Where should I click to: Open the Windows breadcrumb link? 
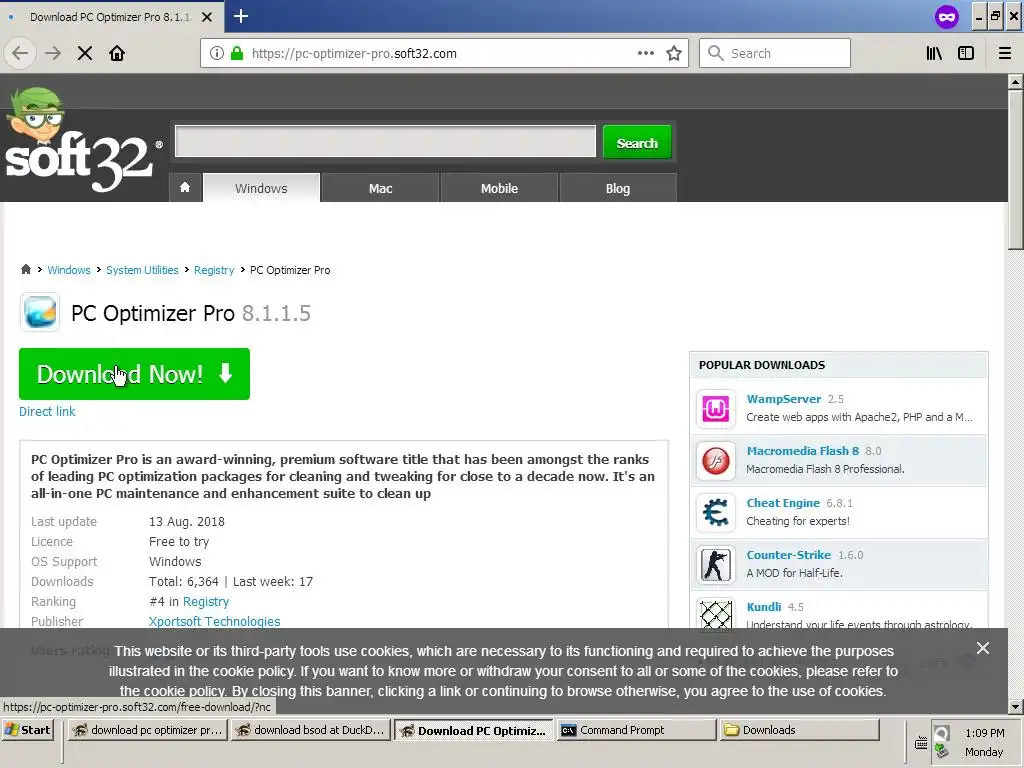(x=69, y=270)
